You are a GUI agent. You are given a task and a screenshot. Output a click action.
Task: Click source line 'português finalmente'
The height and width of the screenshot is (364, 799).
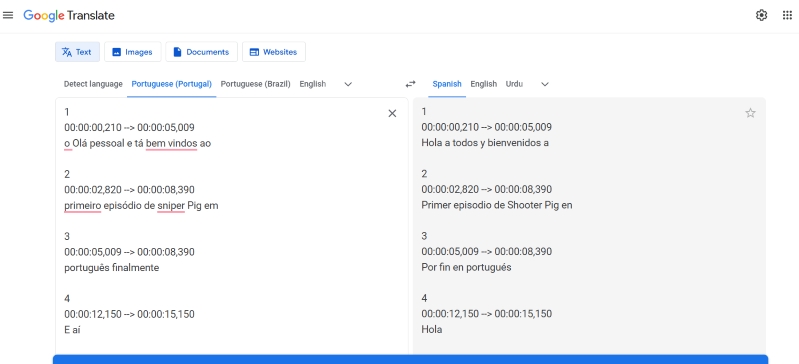click(112, 268)
